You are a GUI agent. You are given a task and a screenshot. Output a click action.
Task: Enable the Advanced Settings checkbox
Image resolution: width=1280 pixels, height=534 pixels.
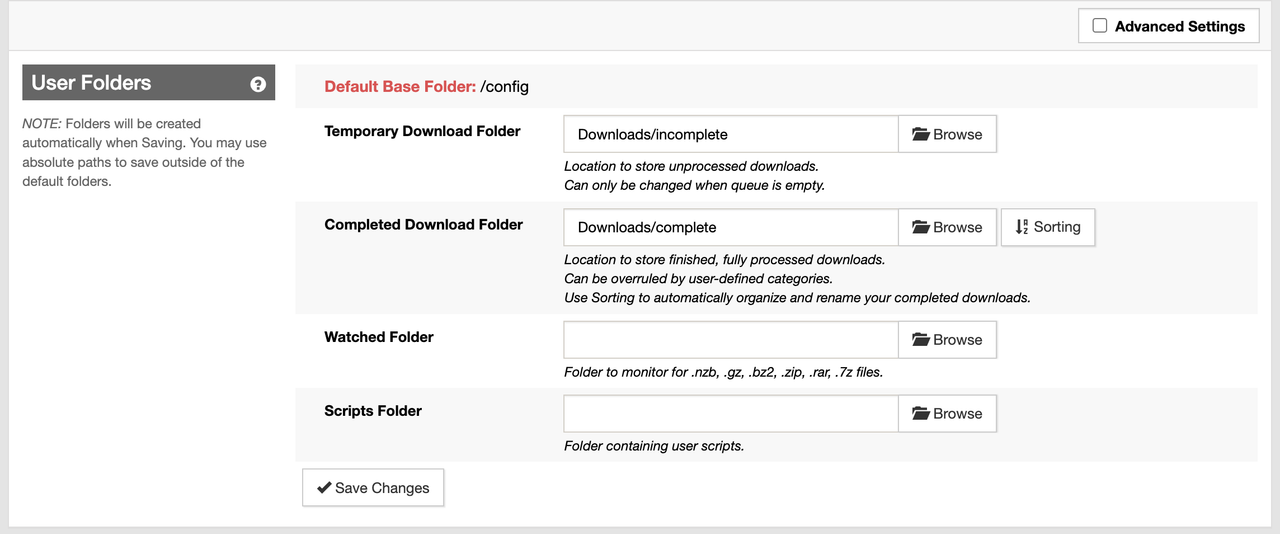tap(1100, 26)
